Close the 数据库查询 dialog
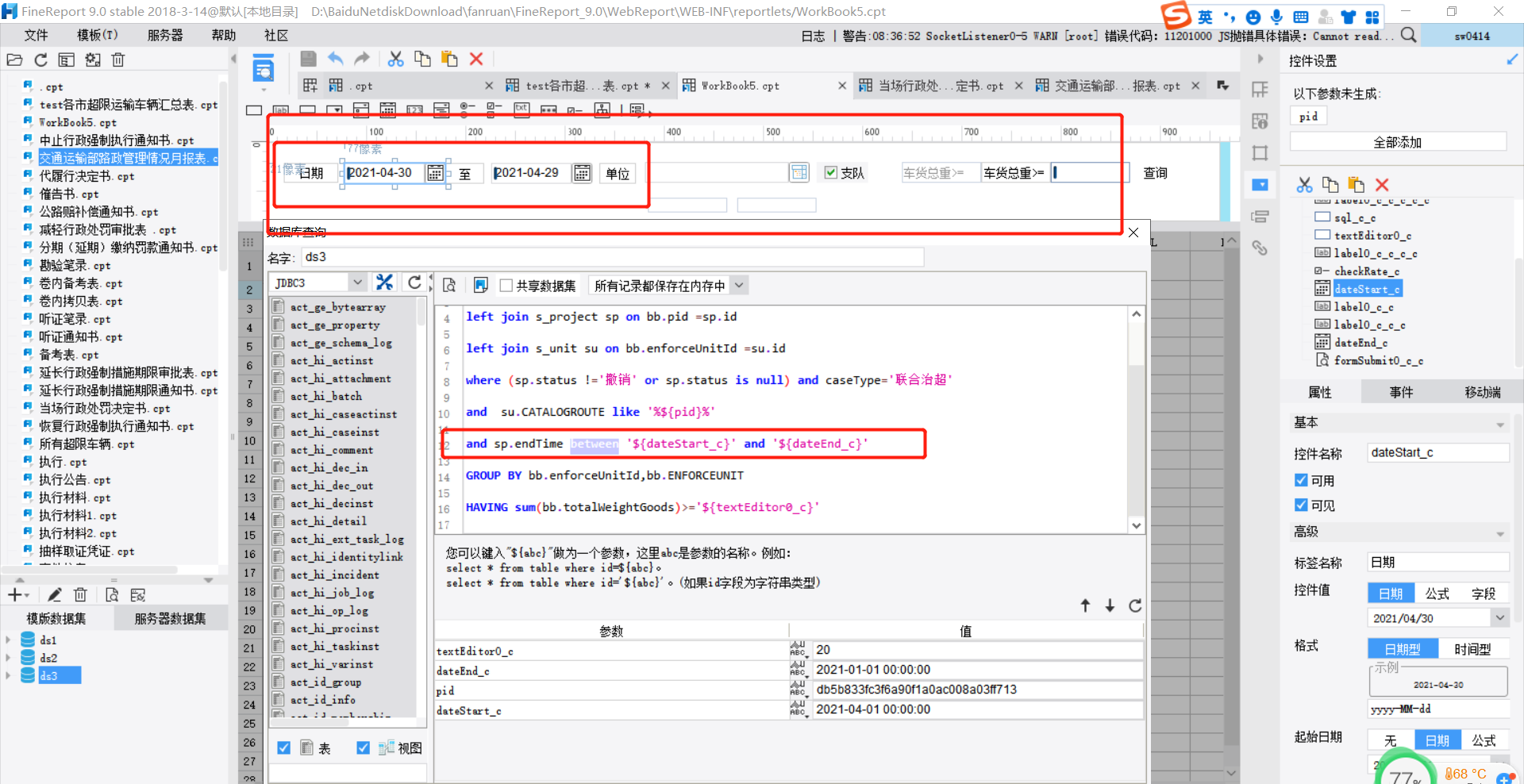The height and width of the screenshot is (784, 1524). (x=1133, y=233)
